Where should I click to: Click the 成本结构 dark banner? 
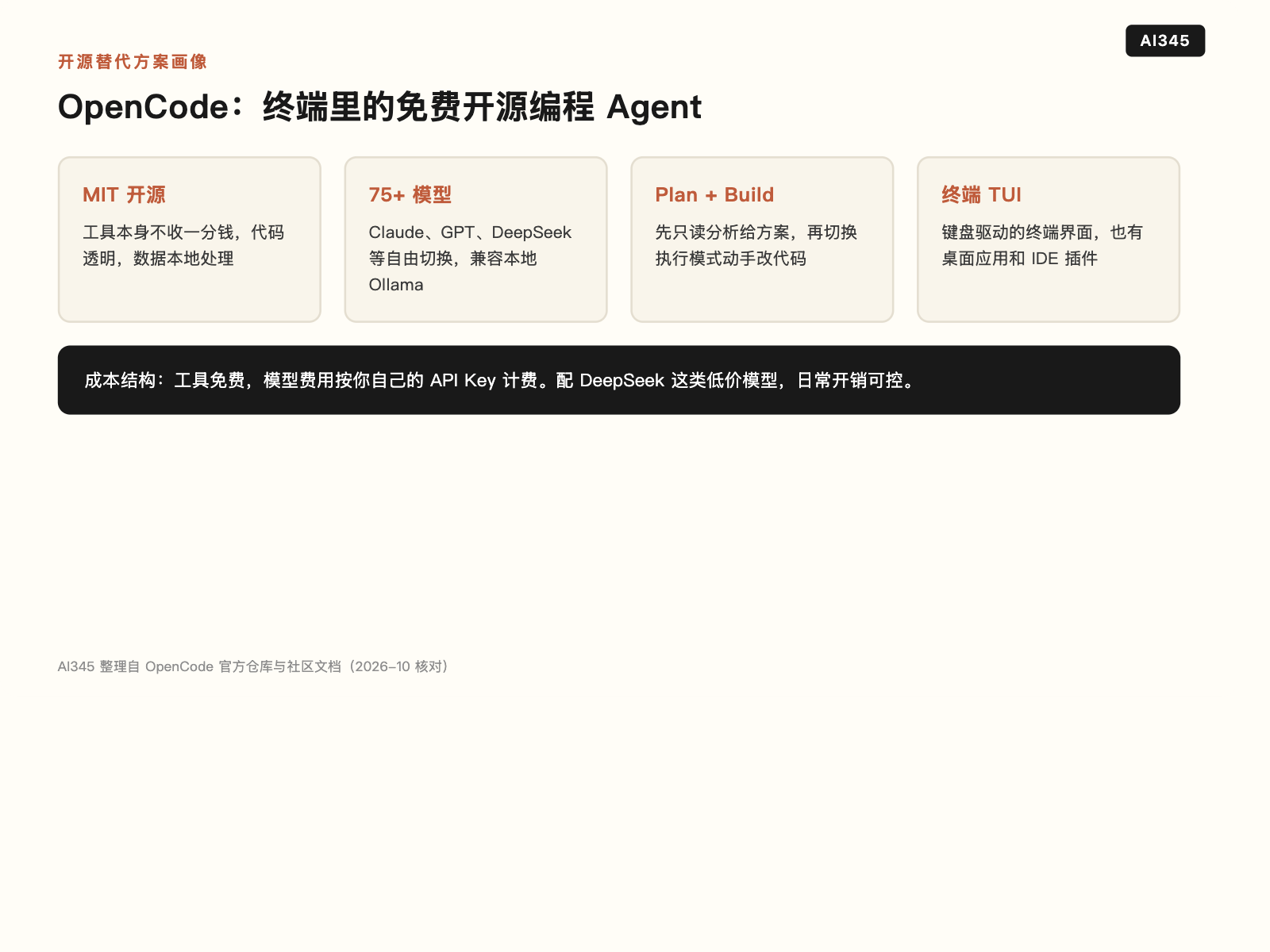click(619, 380)
